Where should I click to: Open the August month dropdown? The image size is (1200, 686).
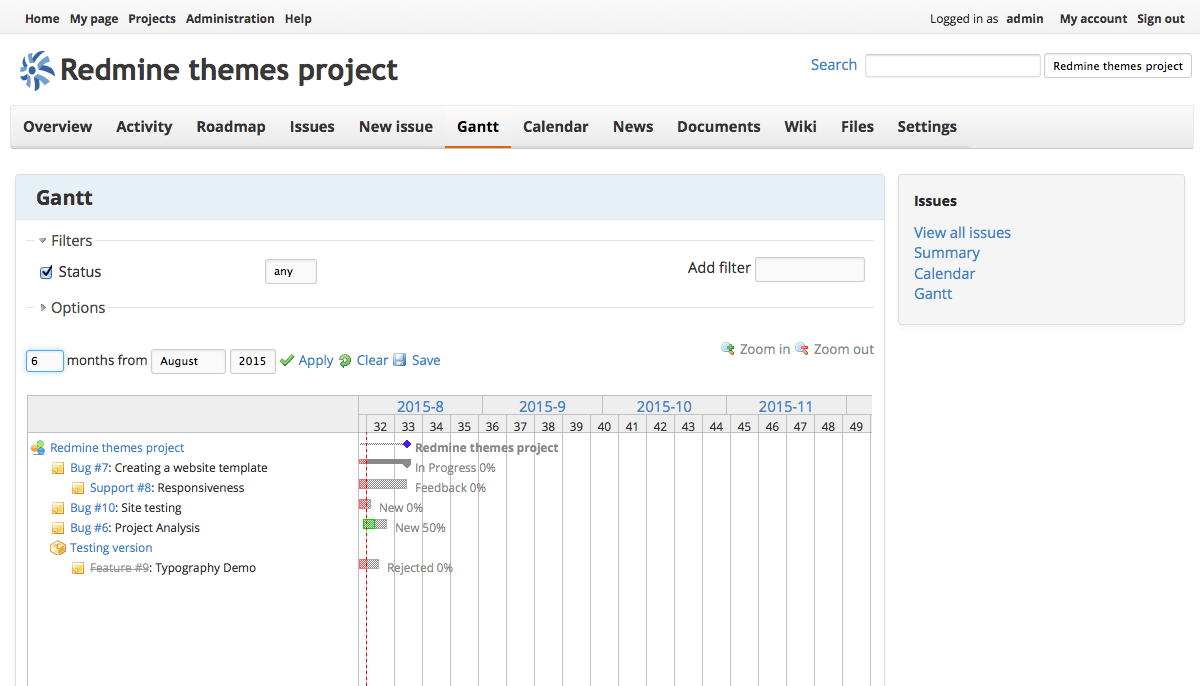[188, 361]
